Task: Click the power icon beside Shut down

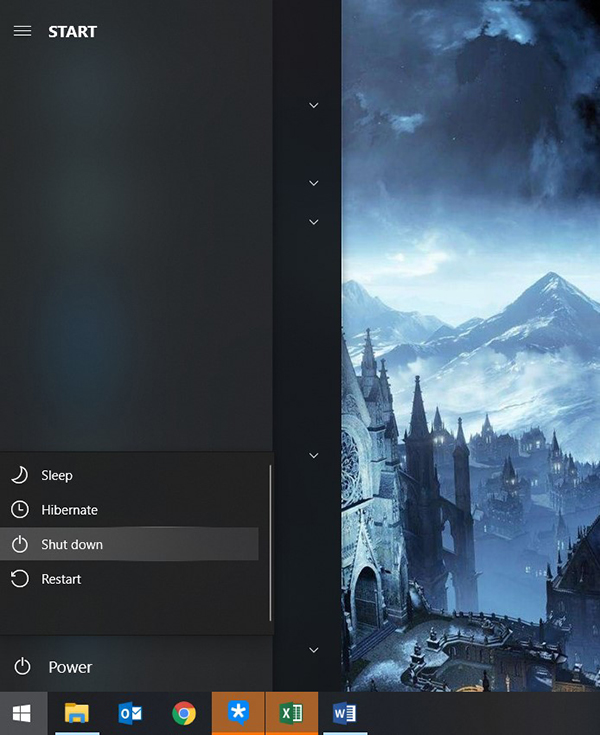Action: 20,544
